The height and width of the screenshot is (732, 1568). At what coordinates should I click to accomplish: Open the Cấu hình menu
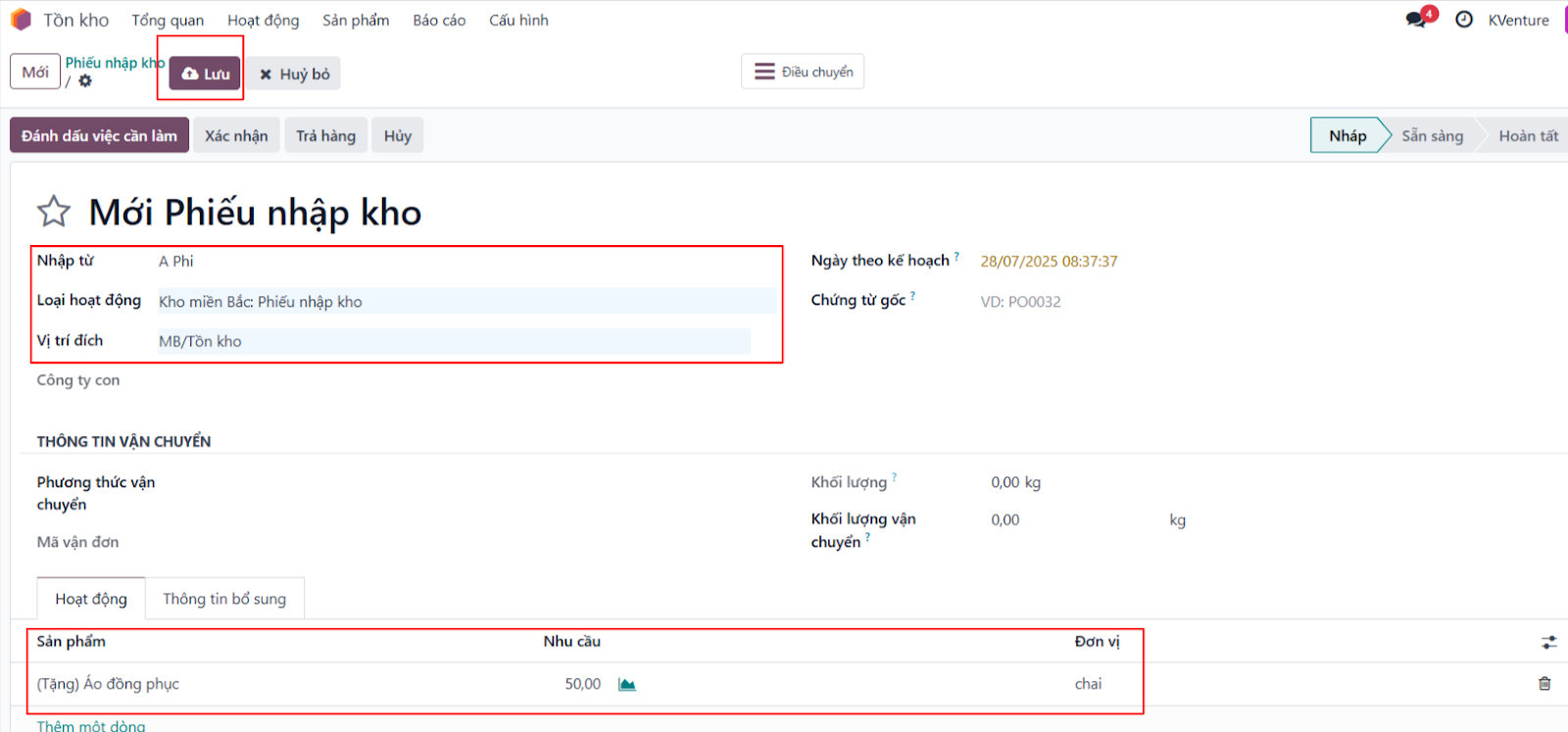tap(518, 20)
